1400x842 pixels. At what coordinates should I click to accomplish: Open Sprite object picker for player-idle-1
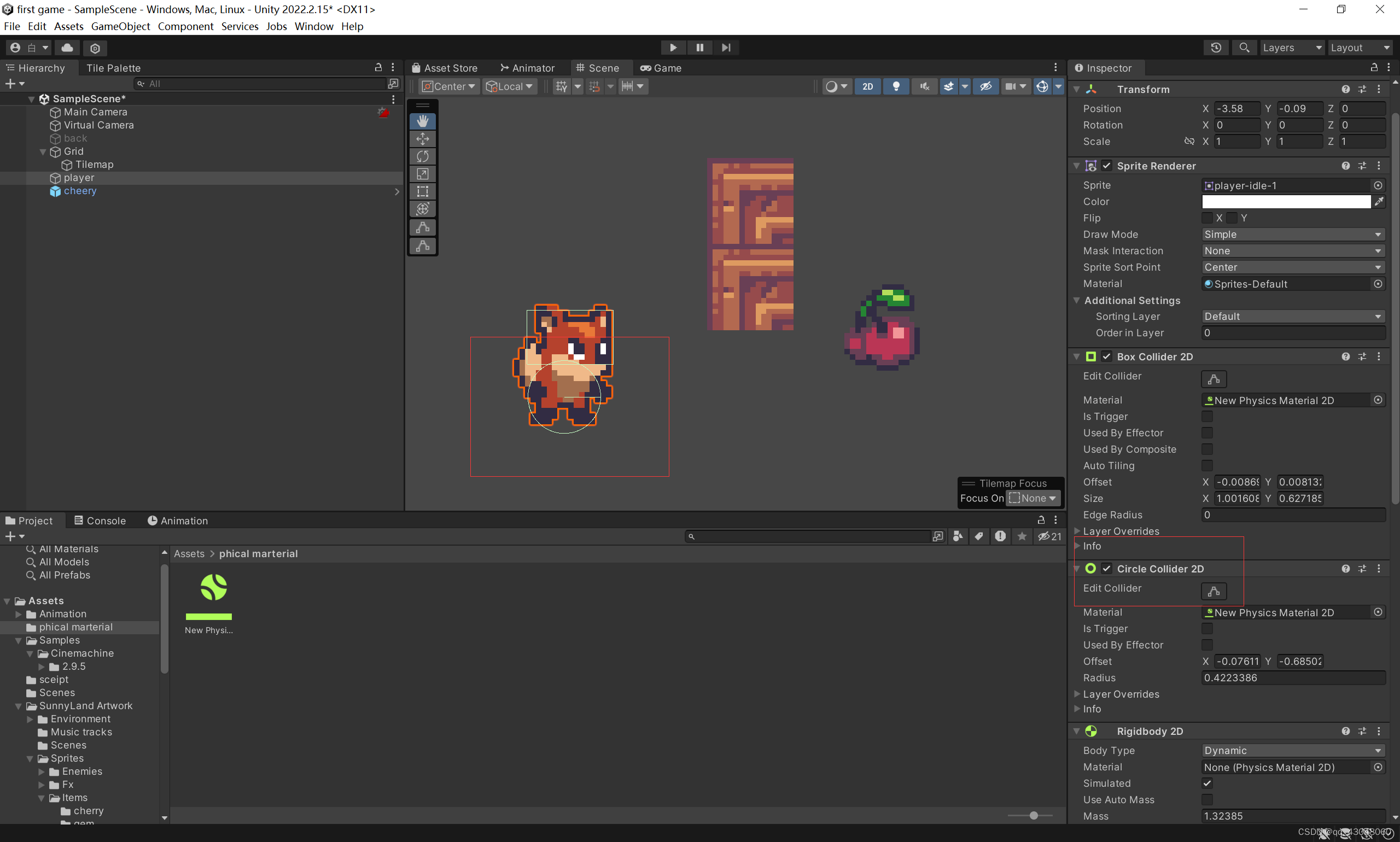(1378, 185)
